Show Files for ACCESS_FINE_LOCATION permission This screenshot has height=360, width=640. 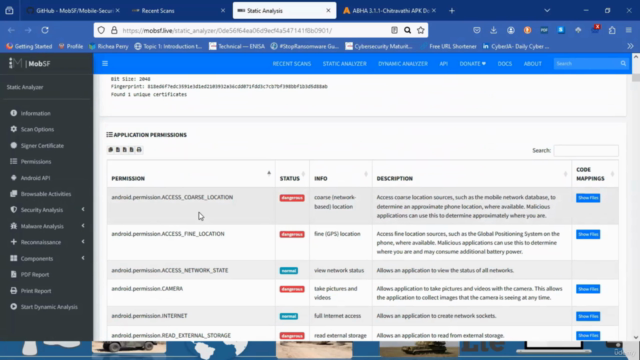pos(588,234)
